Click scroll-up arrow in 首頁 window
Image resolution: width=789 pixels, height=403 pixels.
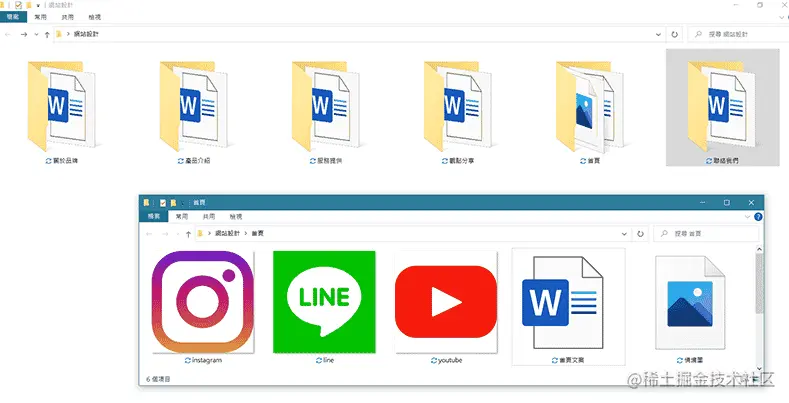click(759, 249)
